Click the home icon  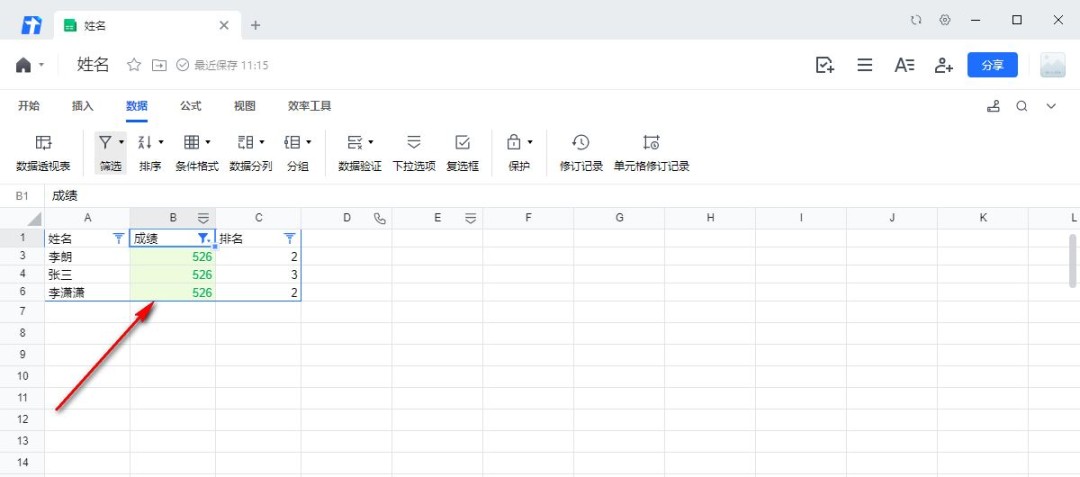[23, 65]
